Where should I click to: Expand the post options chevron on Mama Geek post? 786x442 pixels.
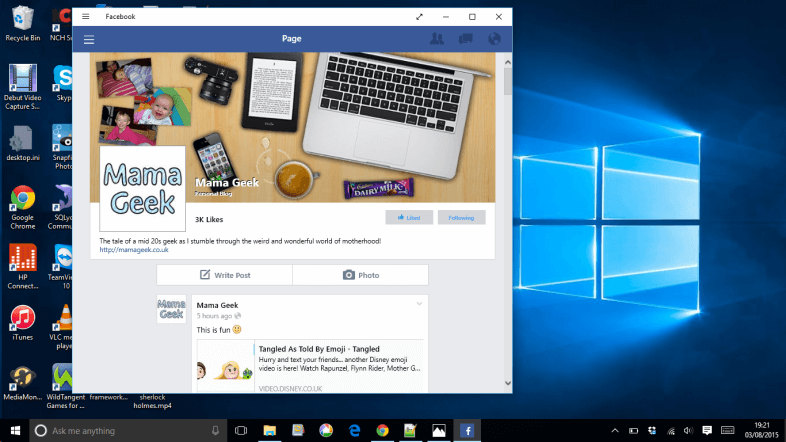[x=419, y=304]
